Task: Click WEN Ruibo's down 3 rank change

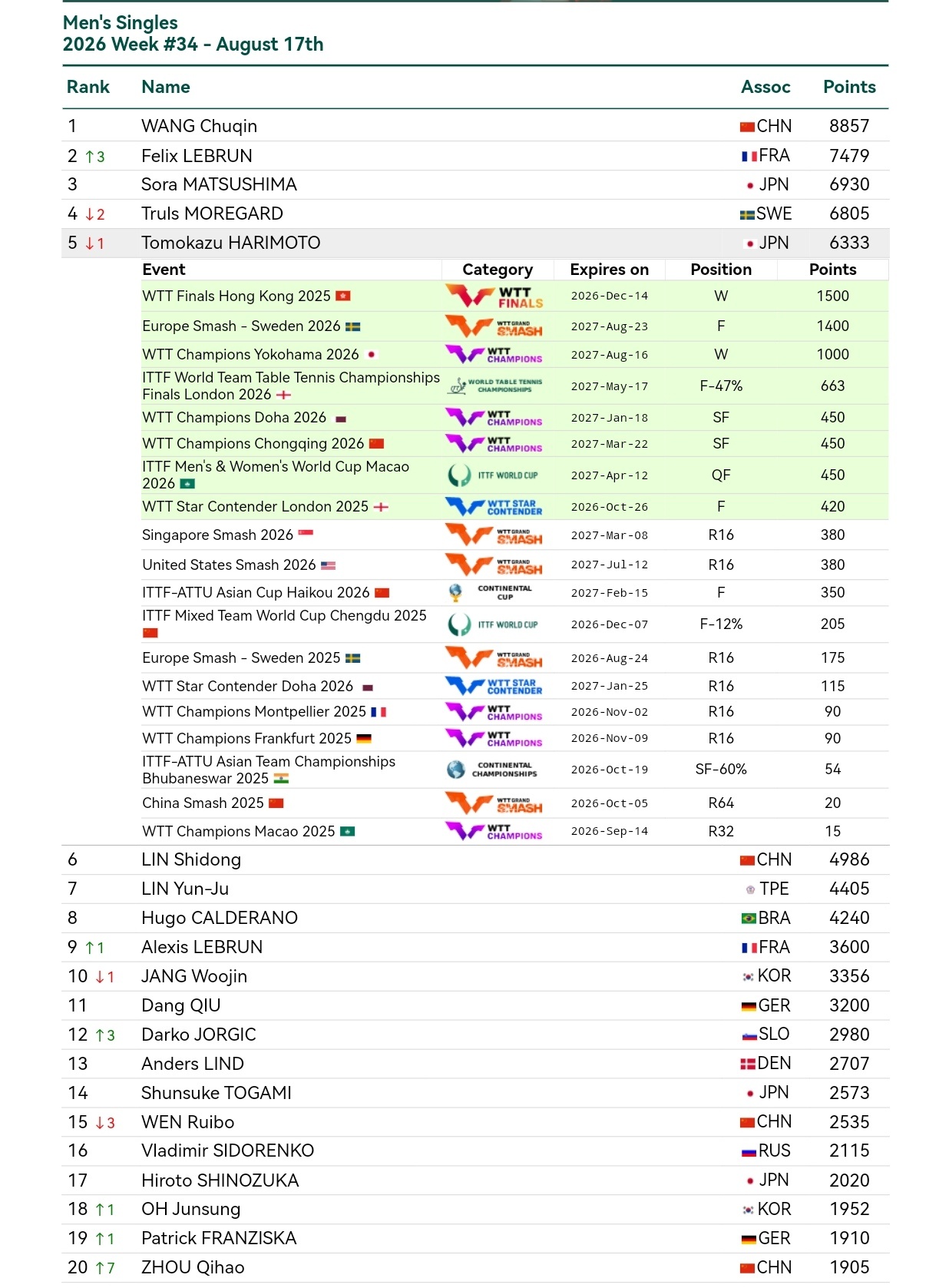Action: click(105, 1124)
